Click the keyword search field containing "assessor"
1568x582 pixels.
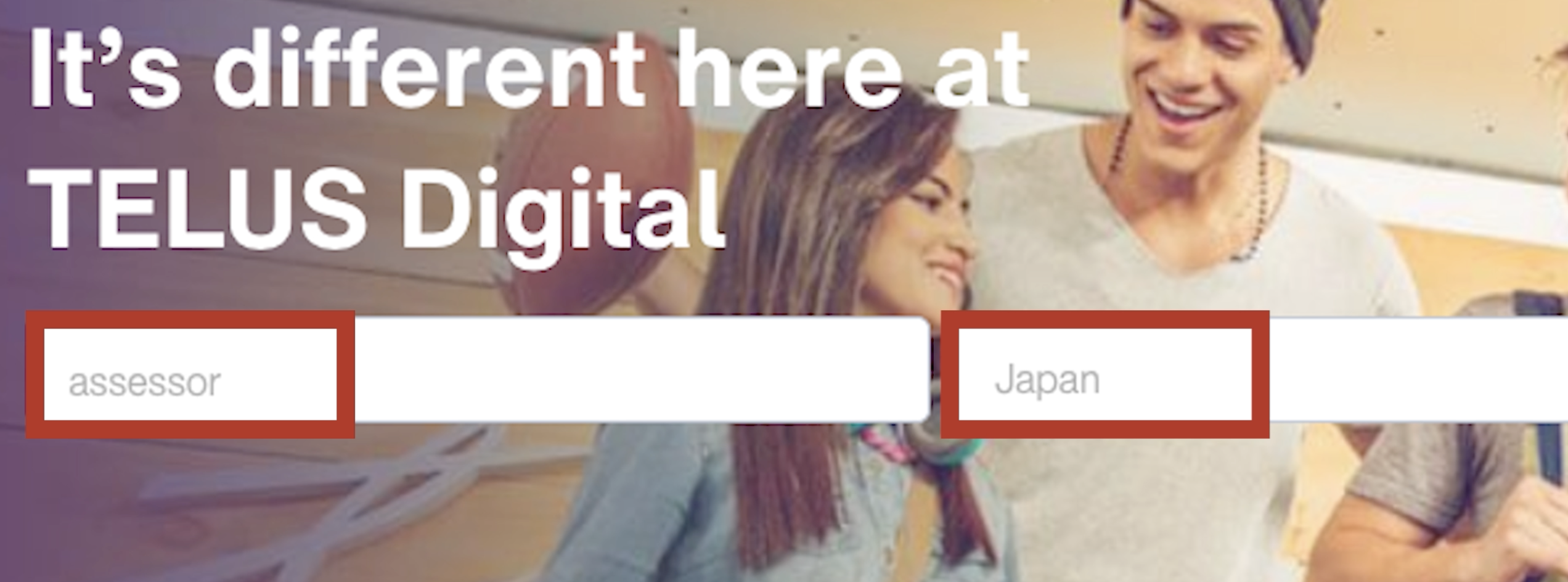coord(478,370)
